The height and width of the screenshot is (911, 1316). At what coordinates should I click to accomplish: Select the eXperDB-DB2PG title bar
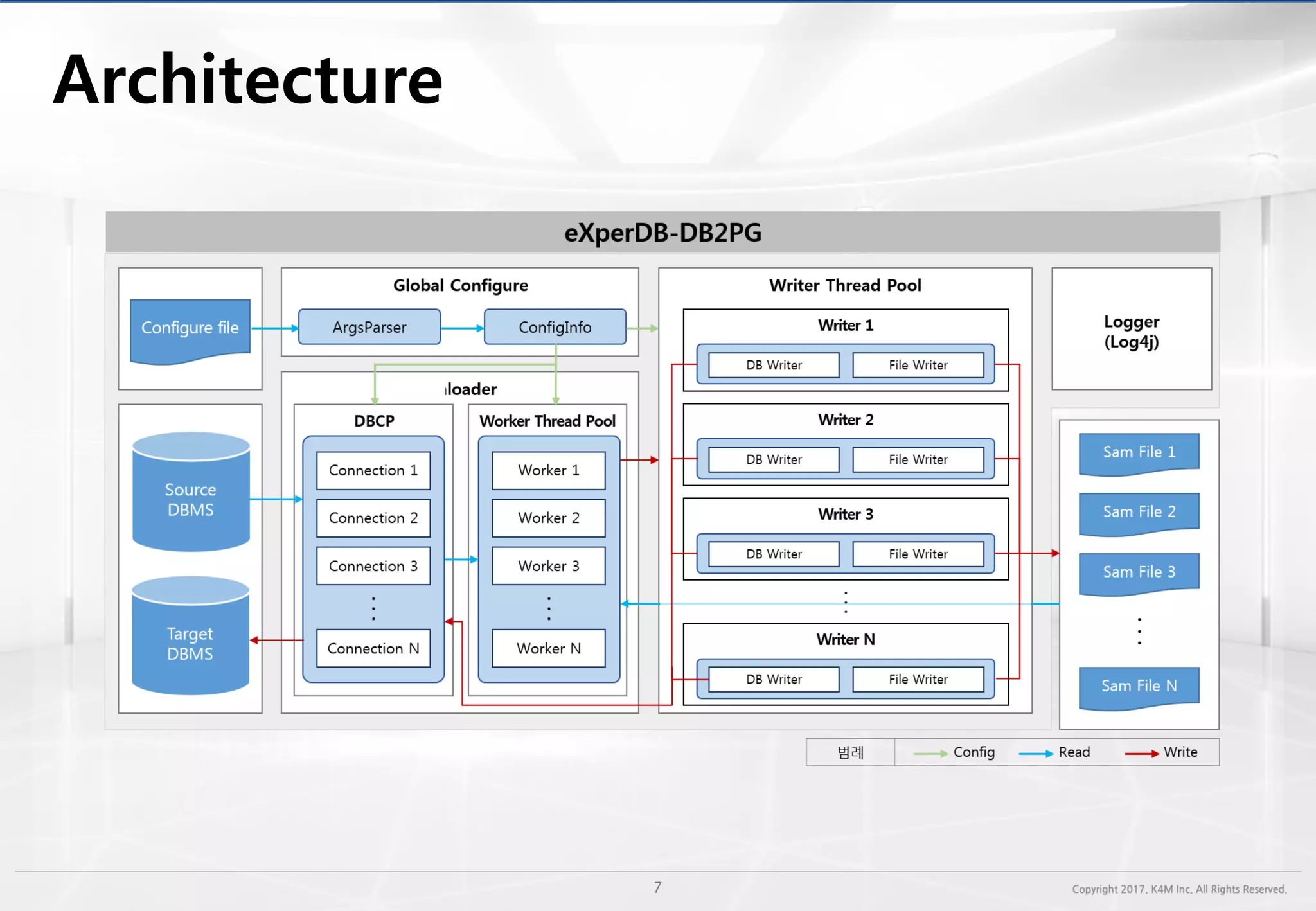(662, 233)
